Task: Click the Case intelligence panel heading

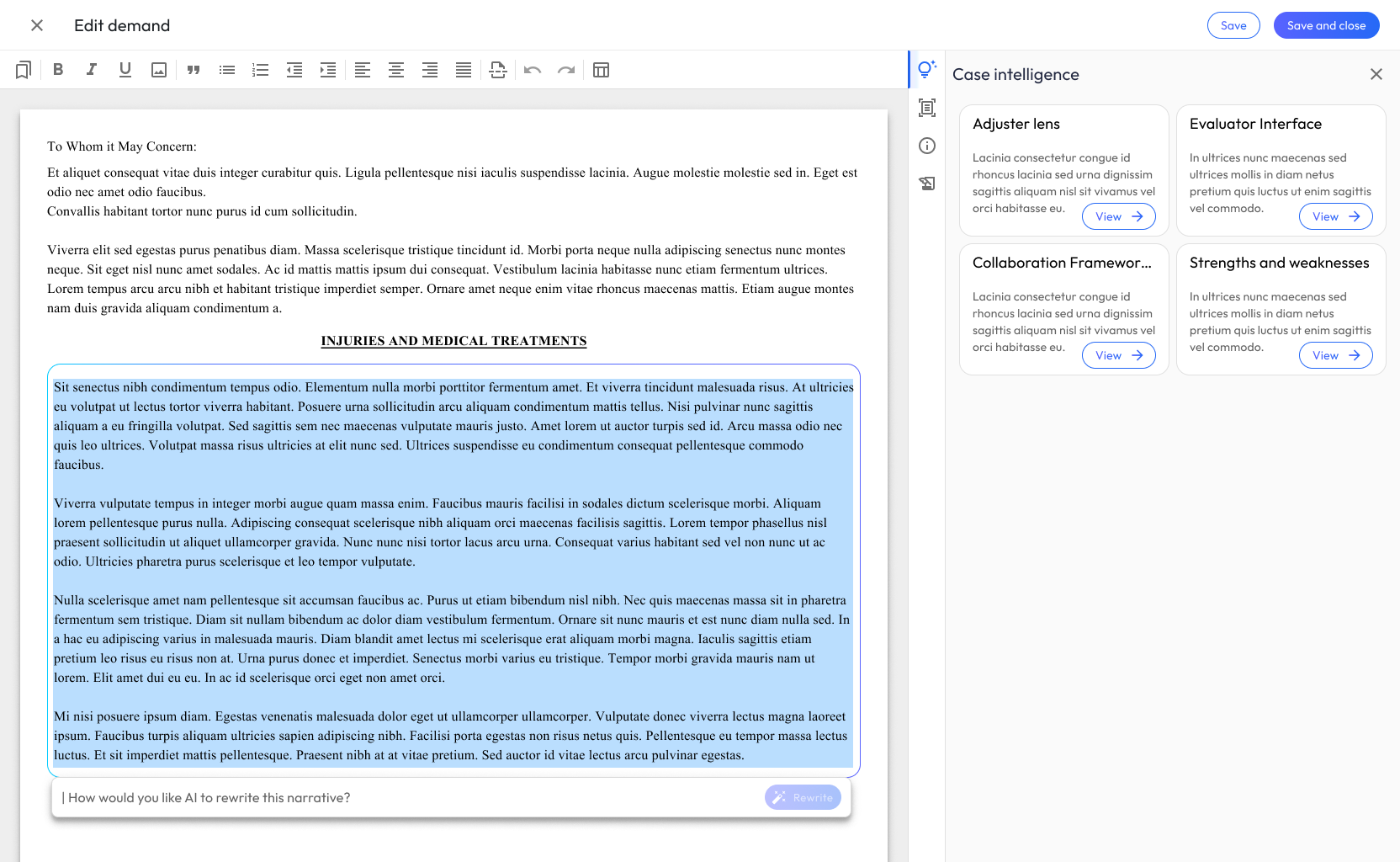Action: [x=1016, y=74]
